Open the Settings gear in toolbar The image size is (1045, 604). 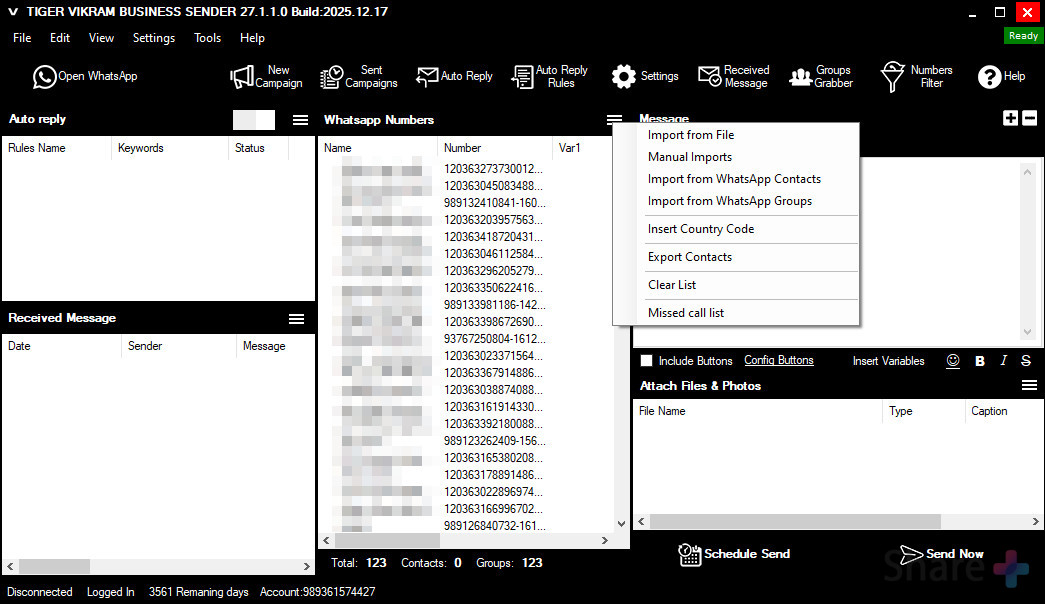645,77
